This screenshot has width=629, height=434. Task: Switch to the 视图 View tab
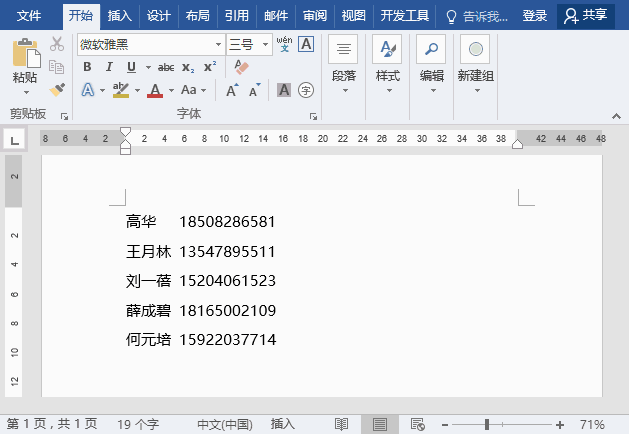point(353,16)
